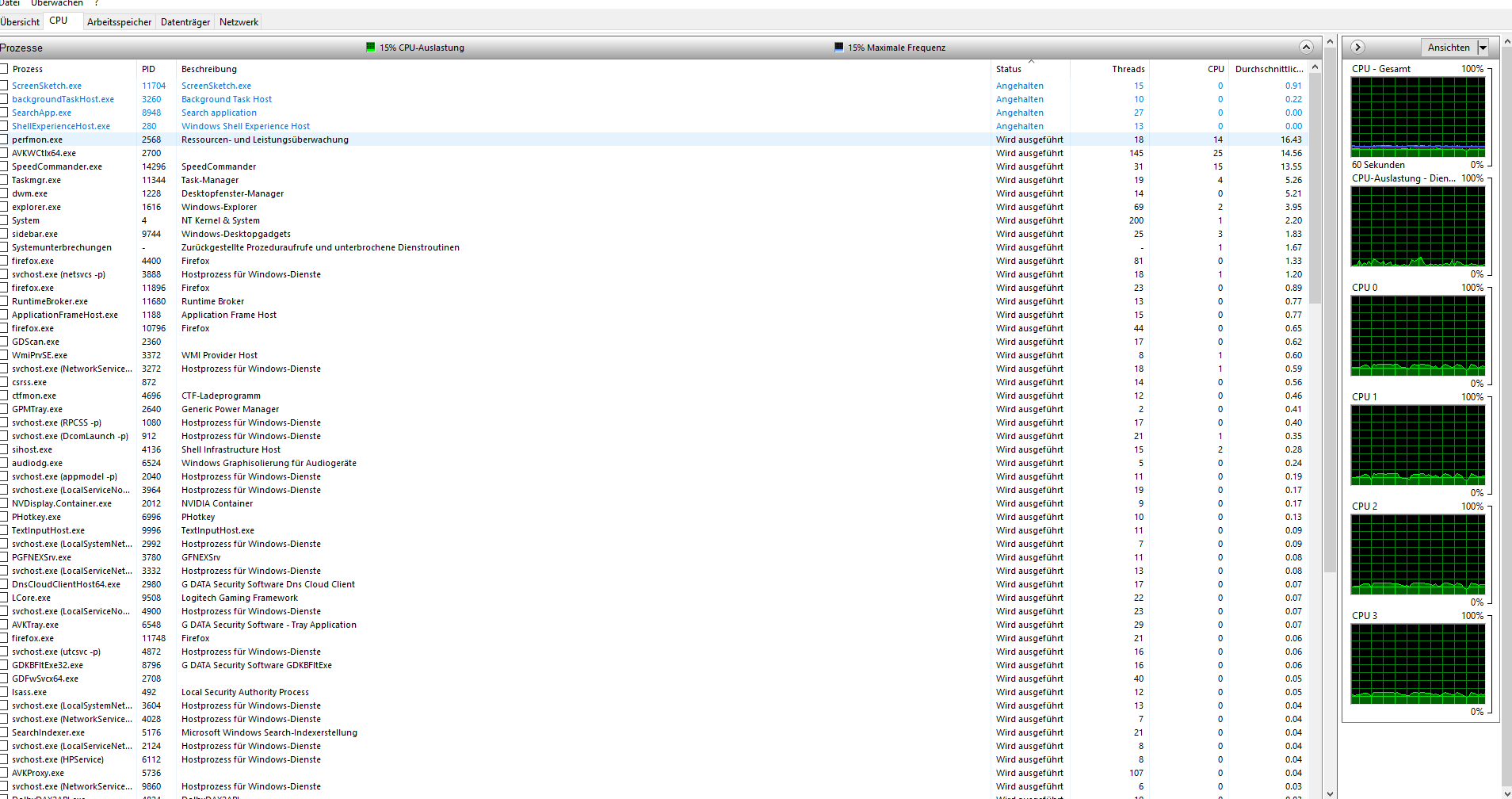Click the circular arrow icon above the graphs panel
Image resolution: width=1512 pixels, height=799 pixels.
tap(1357, 47)
